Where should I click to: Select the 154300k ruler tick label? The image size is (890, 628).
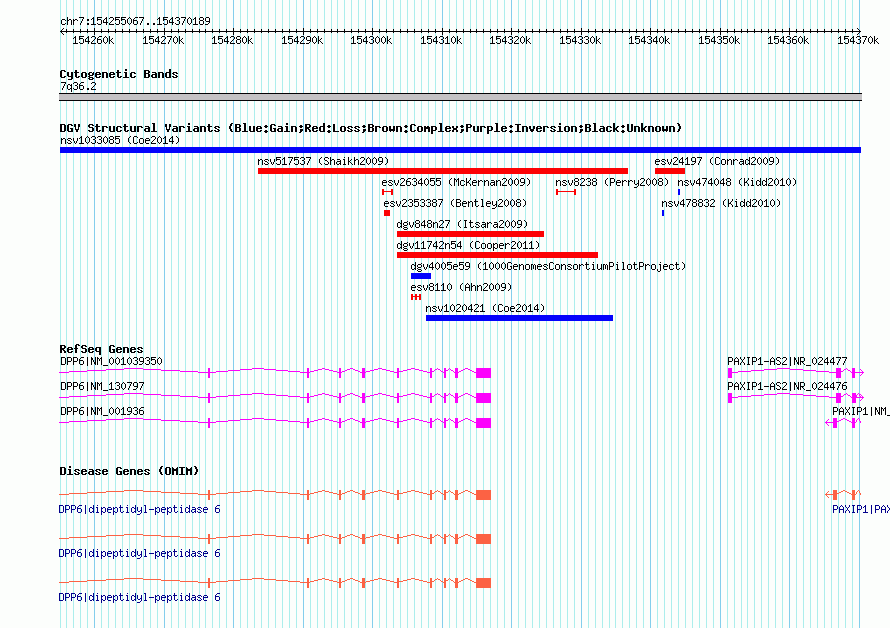(371, 40)
